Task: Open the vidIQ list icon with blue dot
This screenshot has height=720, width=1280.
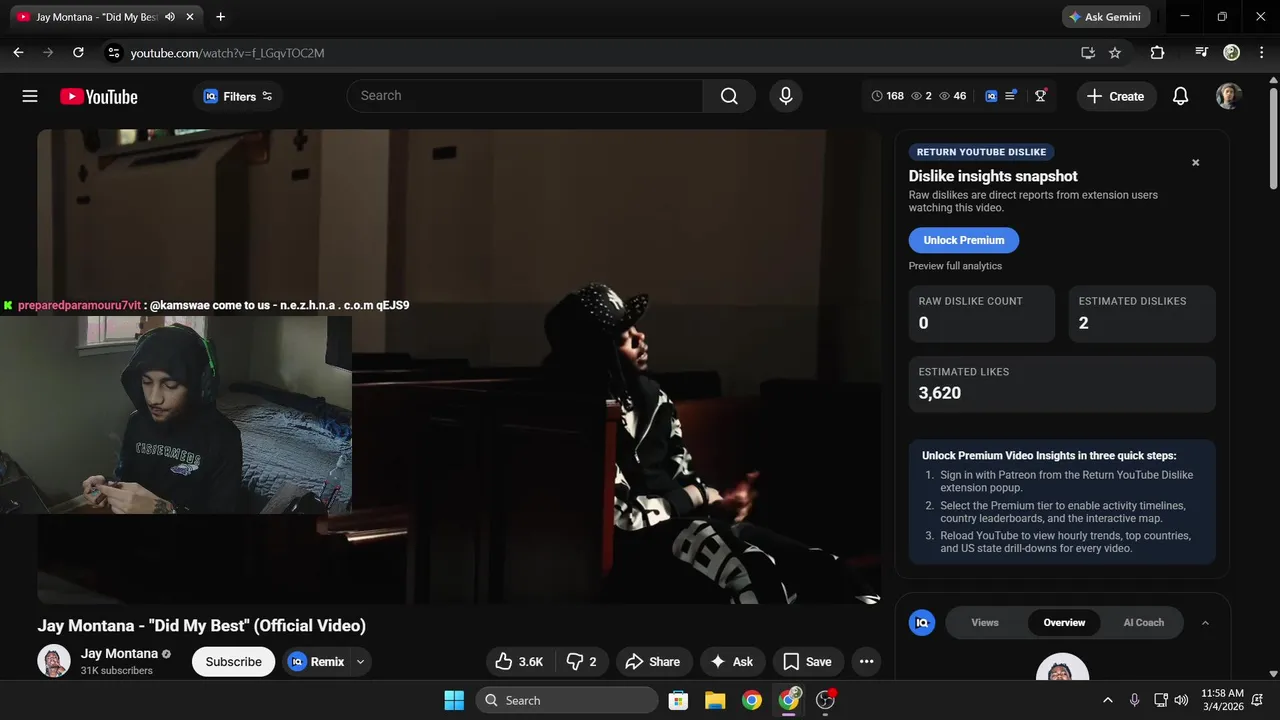Action: tap(1011, 96)
